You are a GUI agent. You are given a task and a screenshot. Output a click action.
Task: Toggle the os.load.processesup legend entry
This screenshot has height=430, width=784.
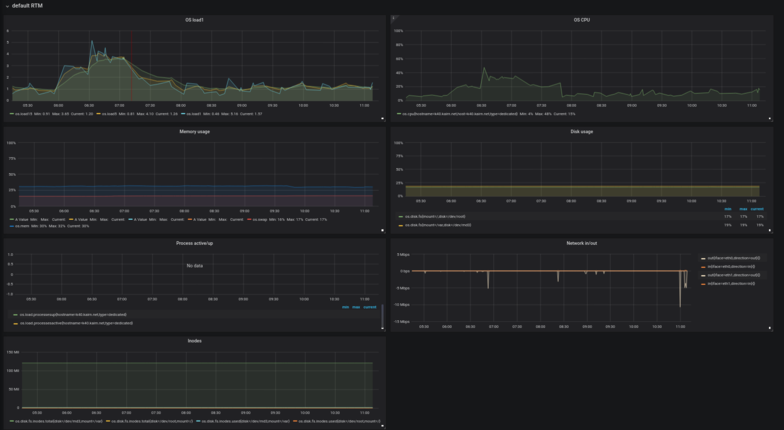click(x=73, y=314)
